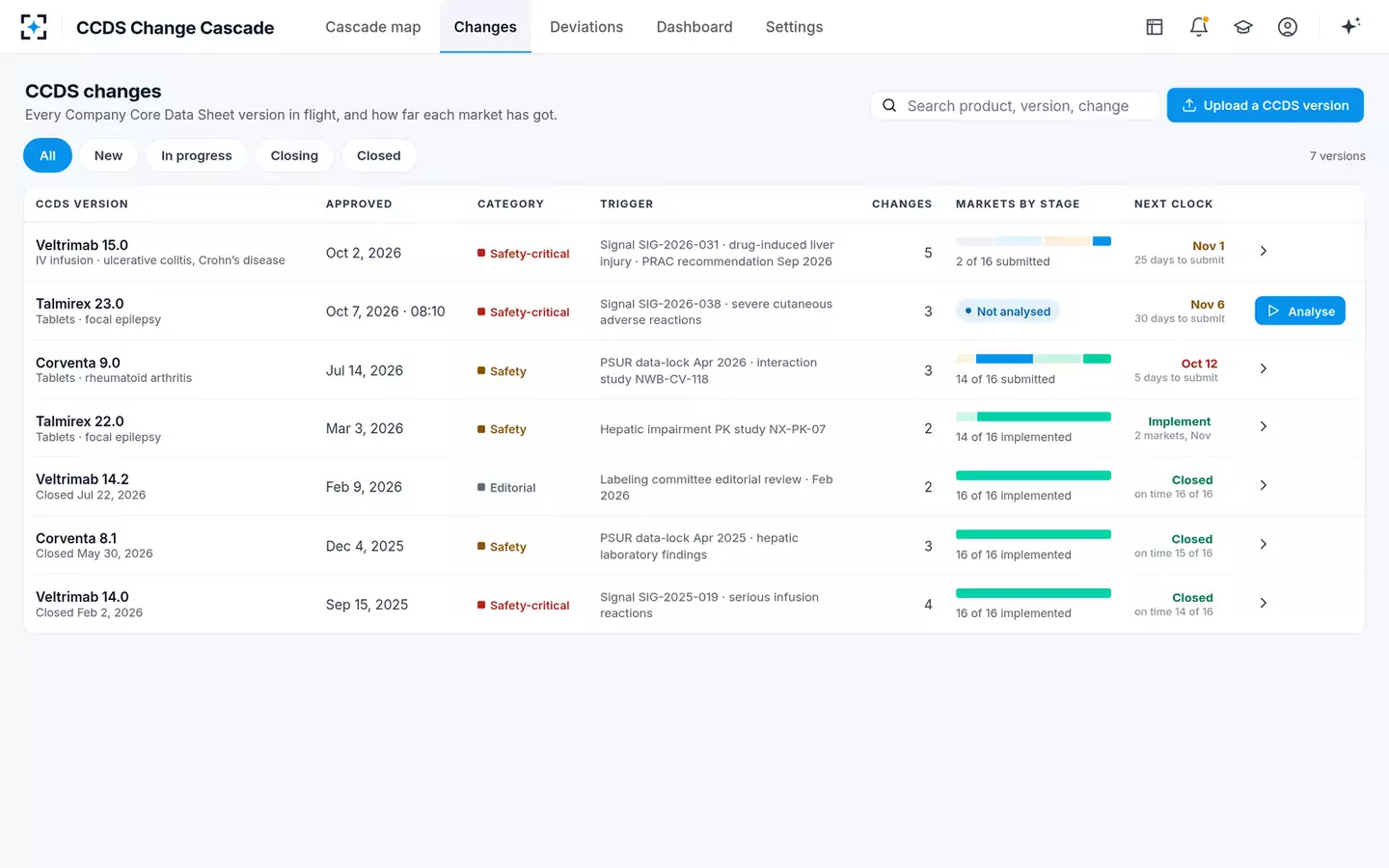Click the Approved column header
The image size is (1389, 868).
coord(359,203)
